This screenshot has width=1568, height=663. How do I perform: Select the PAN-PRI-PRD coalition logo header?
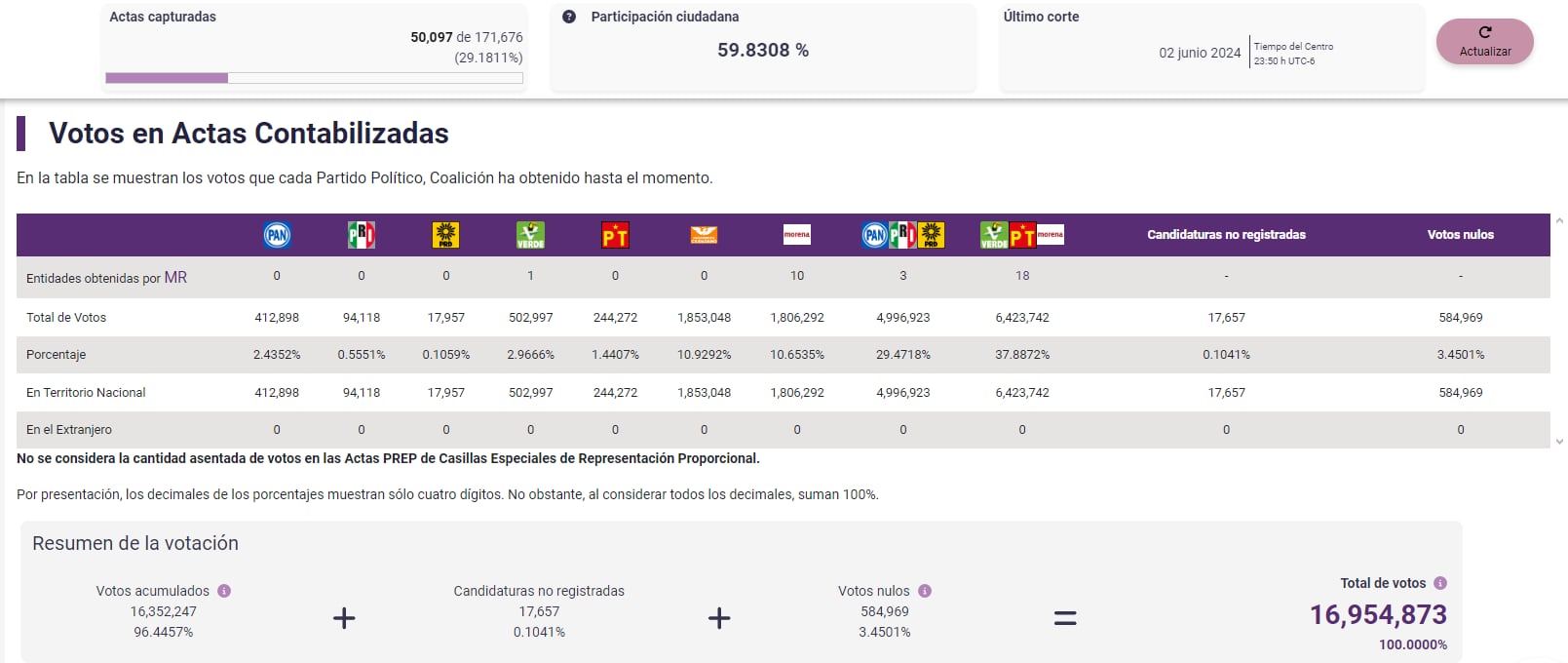[x=903, y=235]
